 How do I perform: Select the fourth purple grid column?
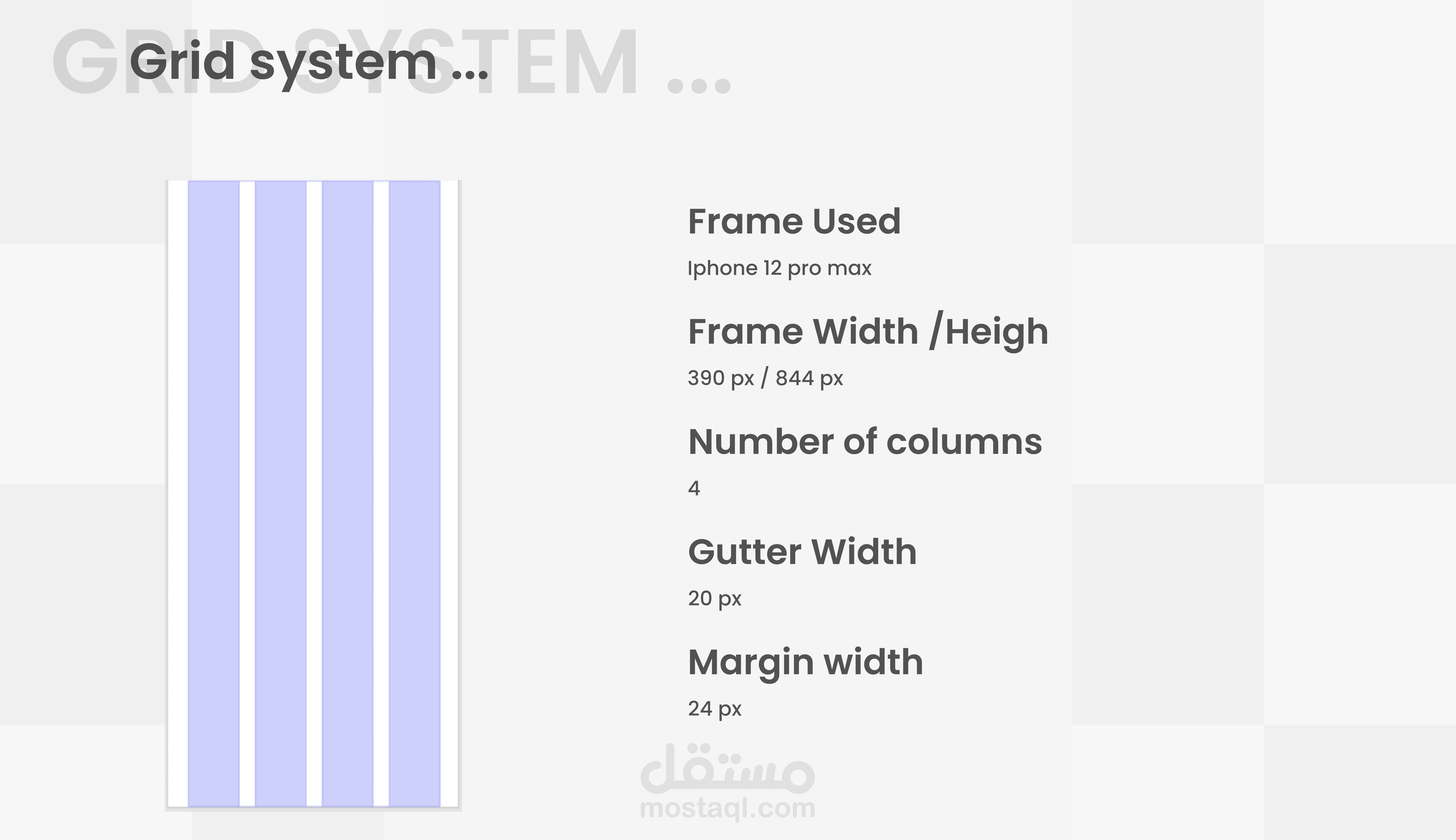tap(414, 493)
